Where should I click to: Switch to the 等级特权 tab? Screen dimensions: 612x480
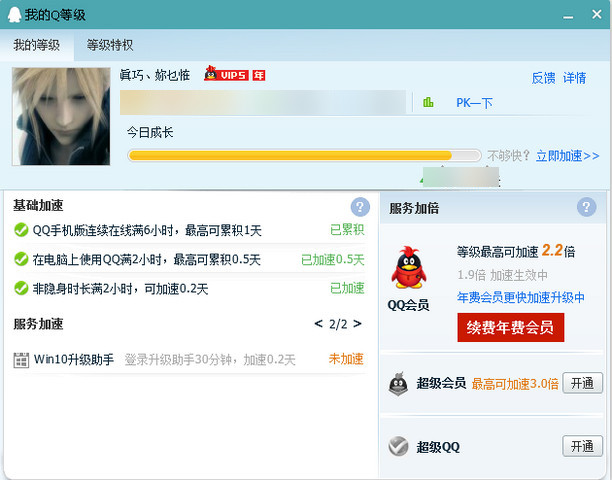tap(110, 45)
